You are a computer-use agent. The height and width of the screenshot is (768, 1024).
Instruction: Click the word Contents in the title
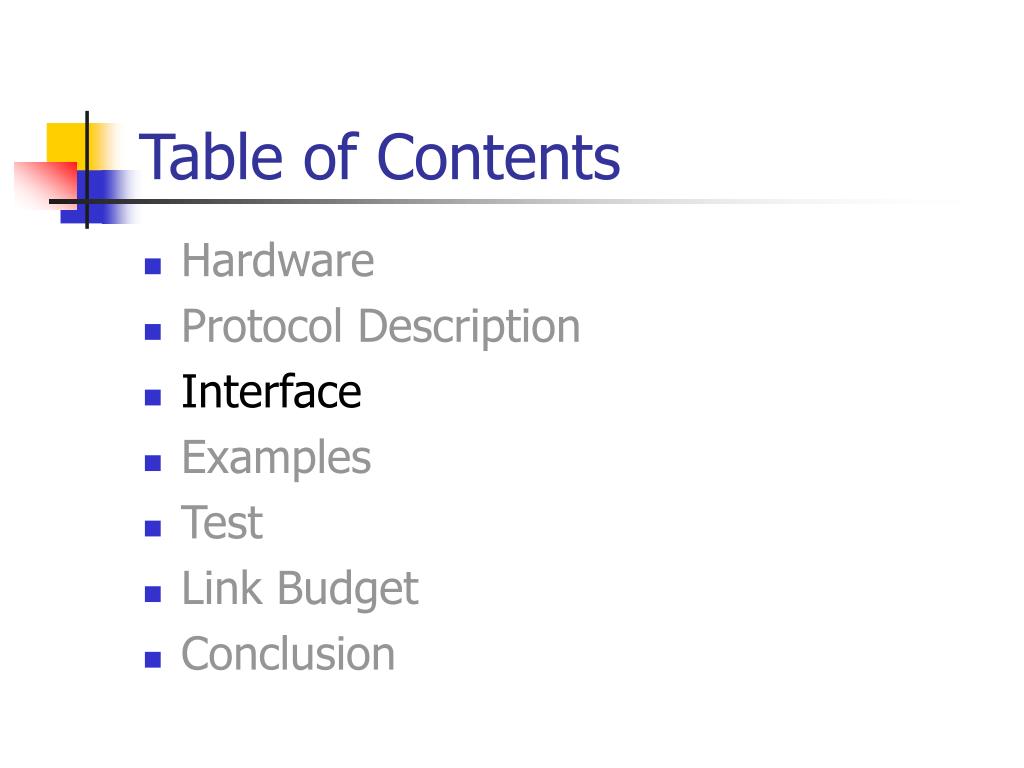click(499, 157)
